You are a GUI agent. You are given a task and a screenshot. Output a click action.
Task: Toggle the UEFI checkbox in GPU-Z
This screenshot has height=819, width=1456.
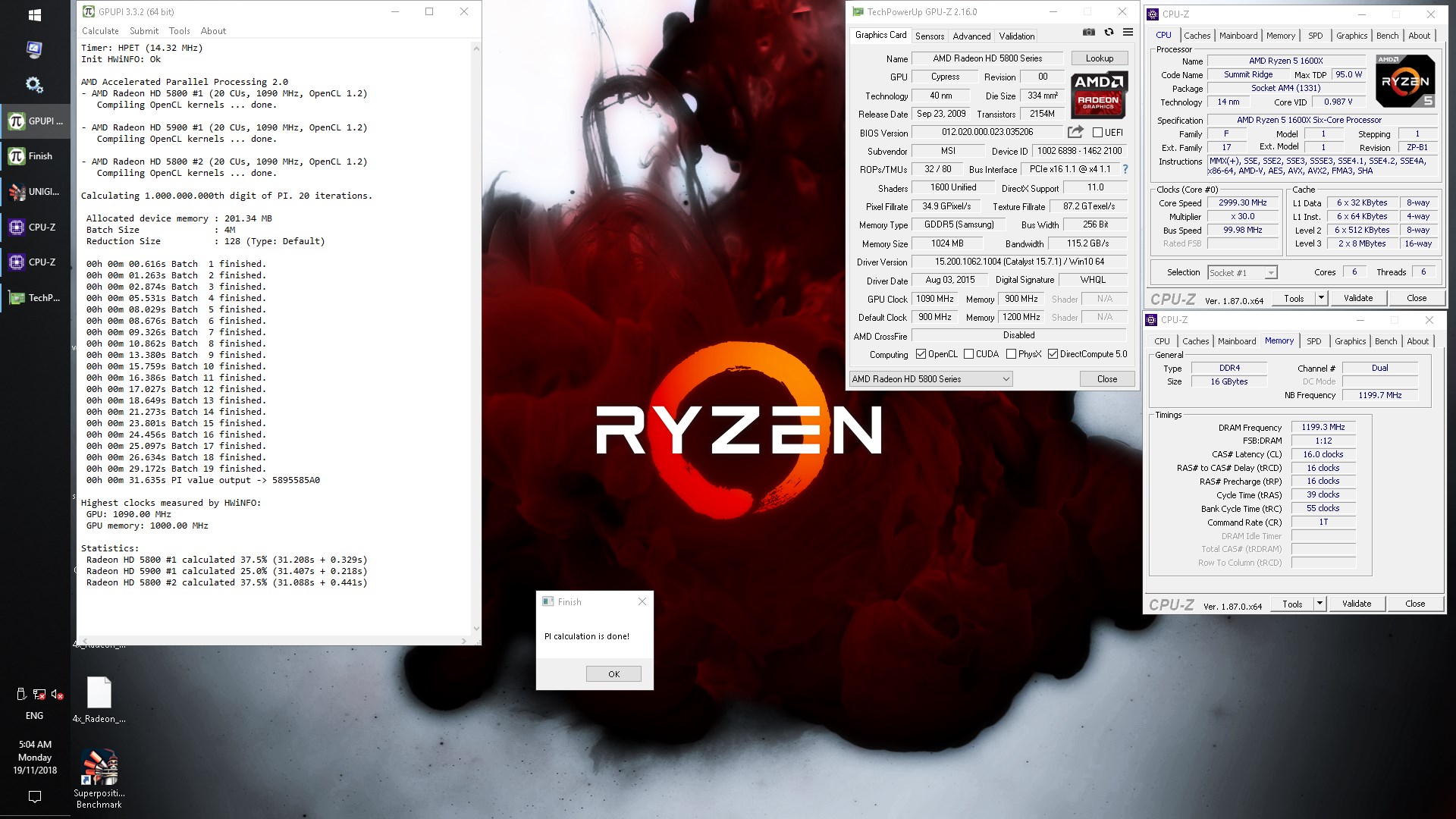(x=1097, y=133)
